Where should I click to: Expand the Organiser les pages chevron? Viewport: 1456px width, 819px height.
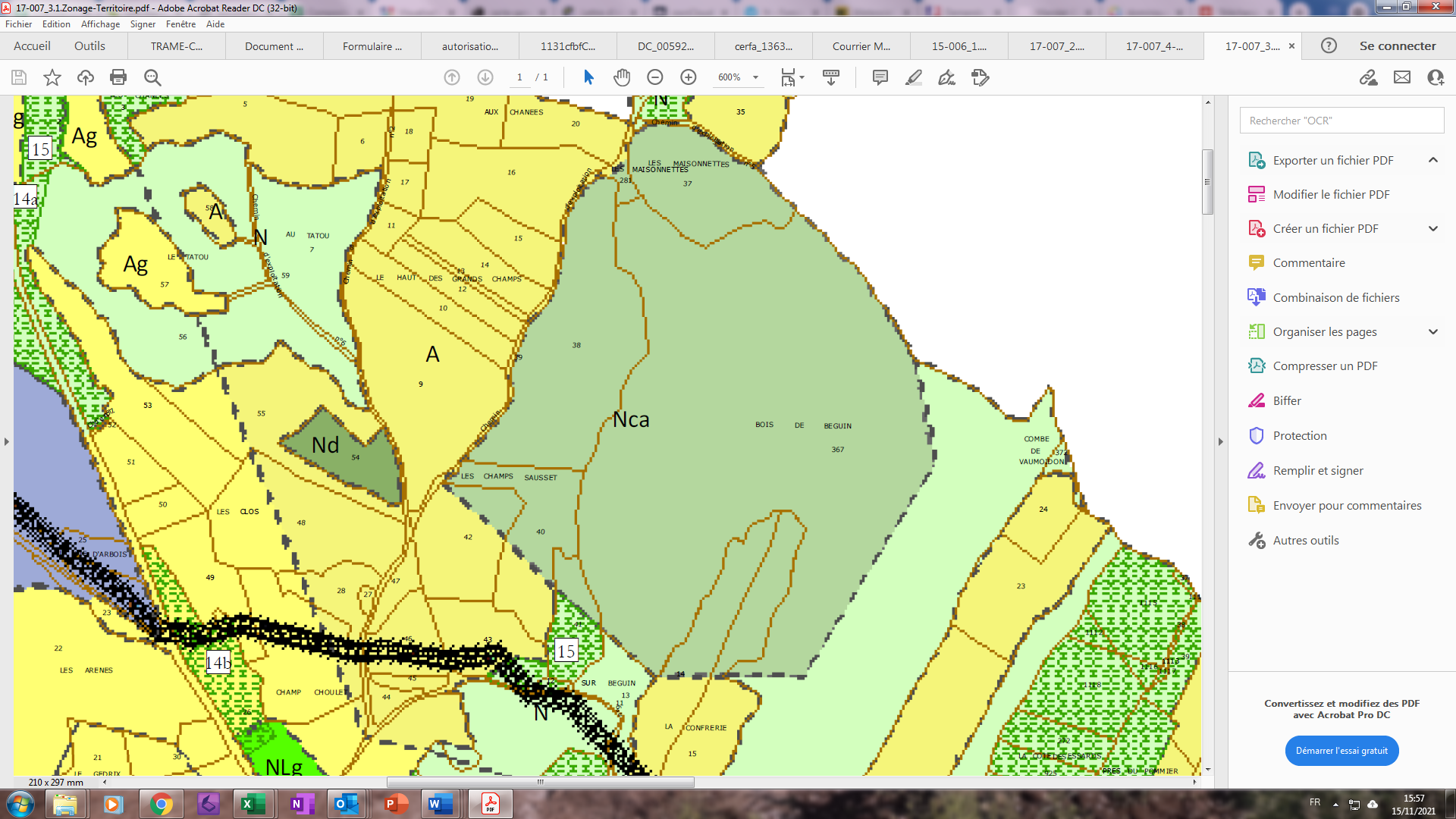pyautogui.click(x=1433, y=332)
